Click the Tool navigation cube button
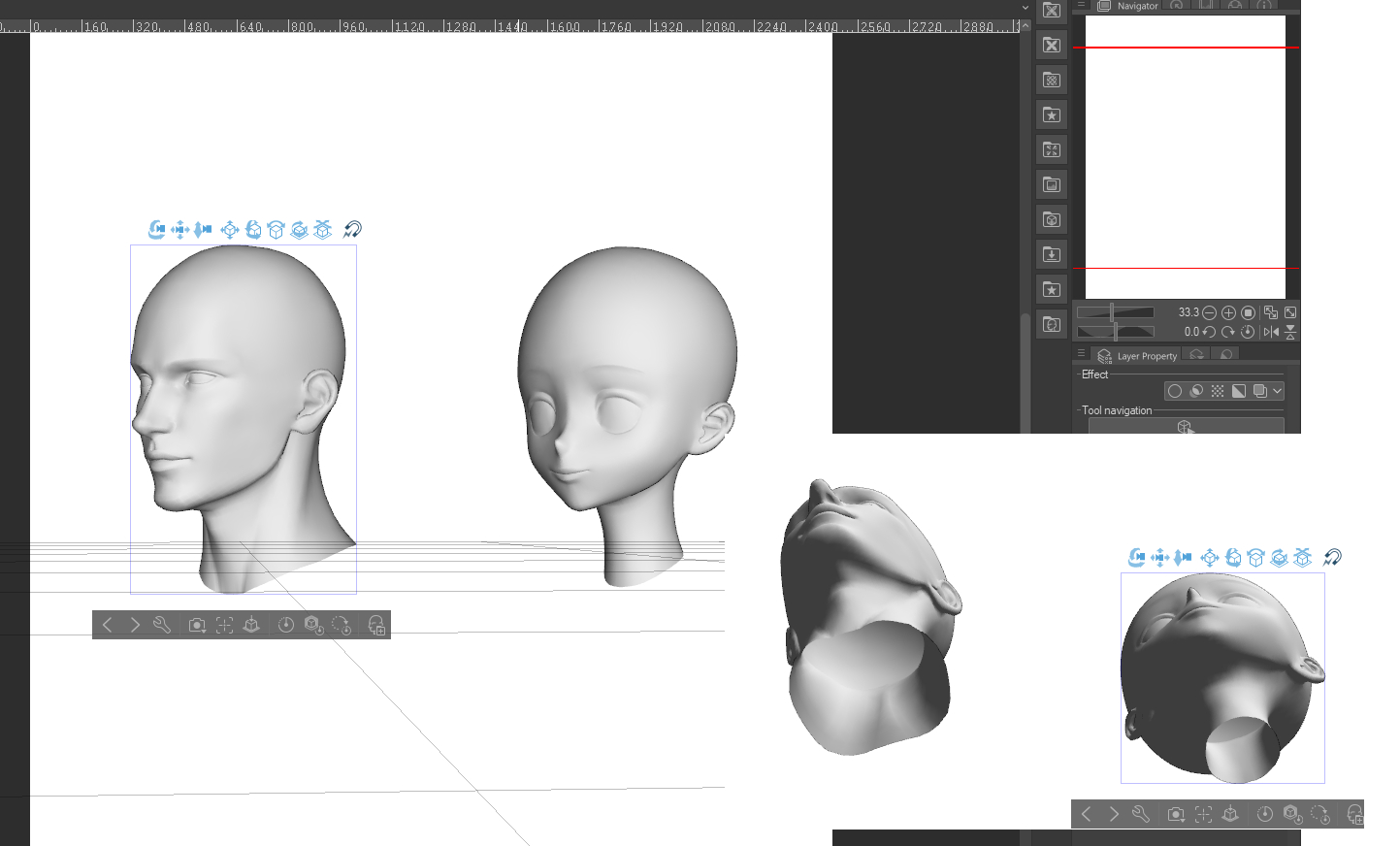The height and width of the screenshot is (846, 1400). click(x=1186, y=426)
